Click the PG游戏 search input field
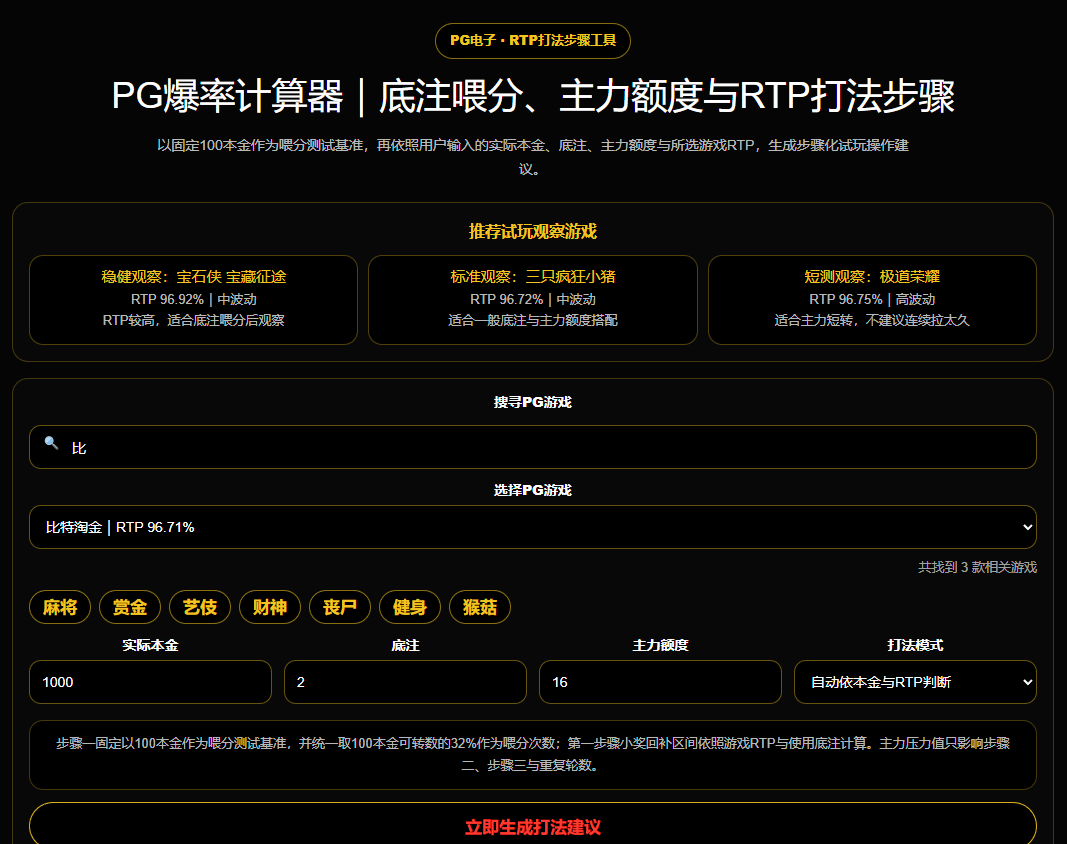The height and width of the screenshot is (844, 1067). tap(533, 447)
